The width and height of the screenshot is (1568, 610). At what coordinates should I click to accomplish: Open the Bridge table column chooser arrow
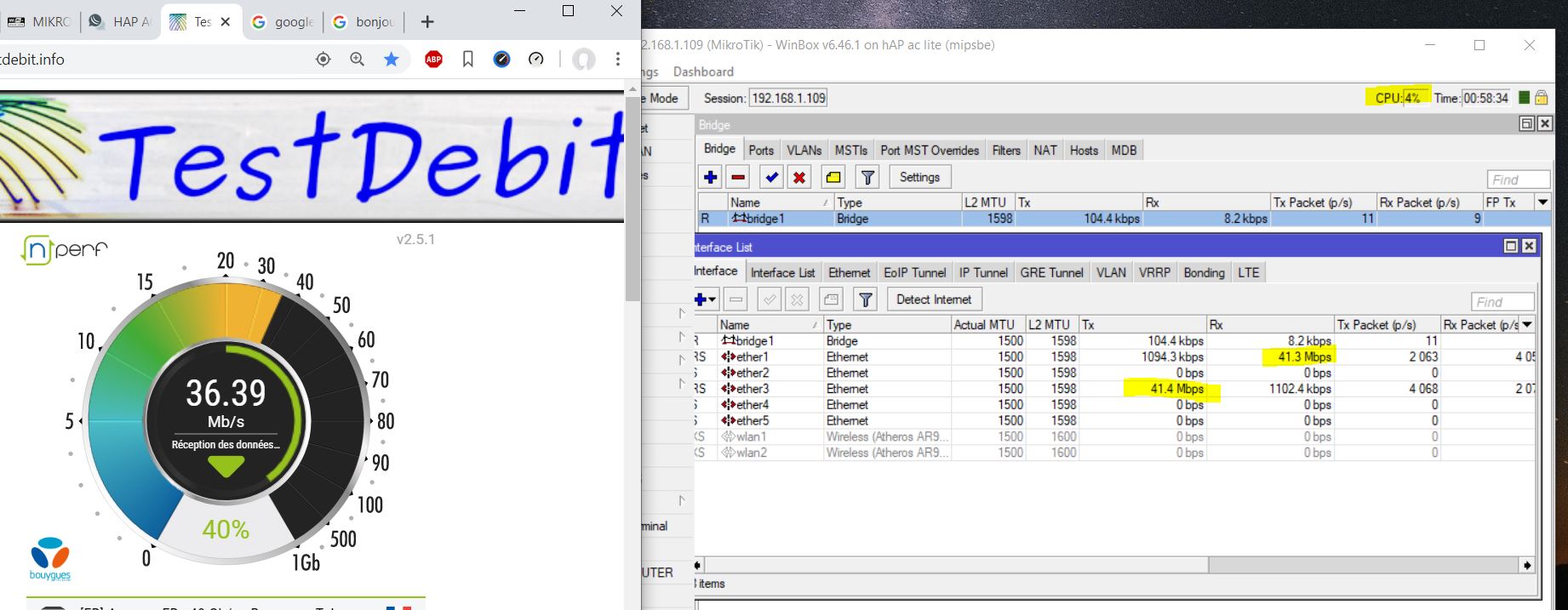(x=1542, y=202)
